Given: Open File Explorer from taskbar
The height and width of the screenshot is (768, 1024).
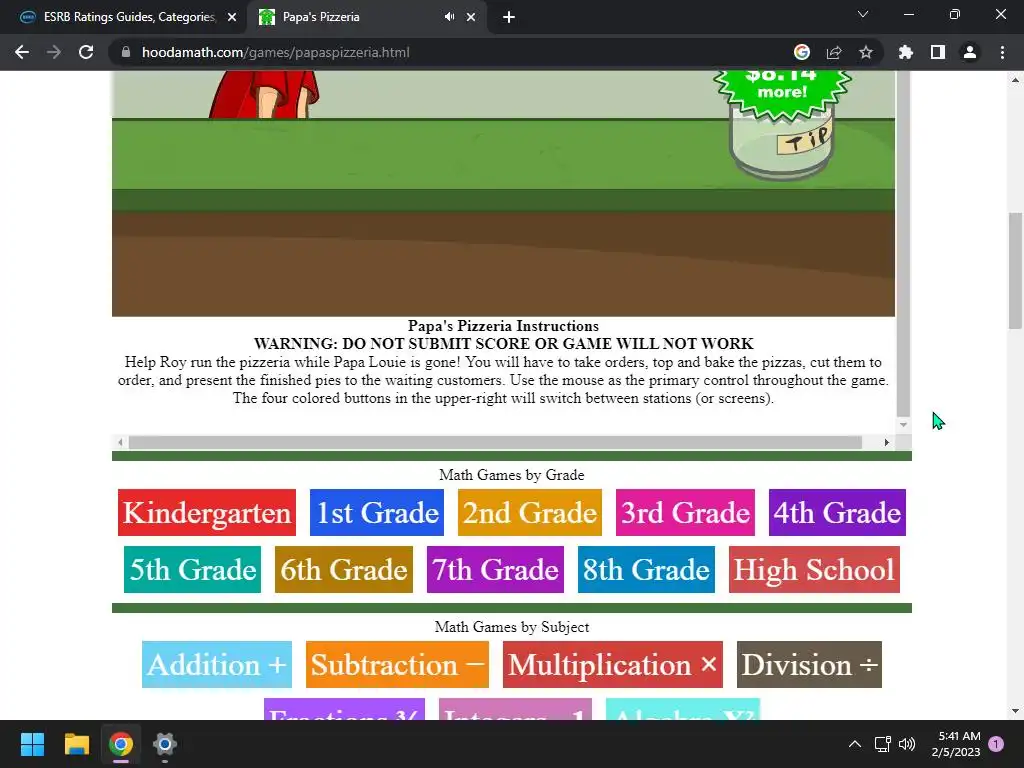Looking at the screenshot, I should (76, 744).
